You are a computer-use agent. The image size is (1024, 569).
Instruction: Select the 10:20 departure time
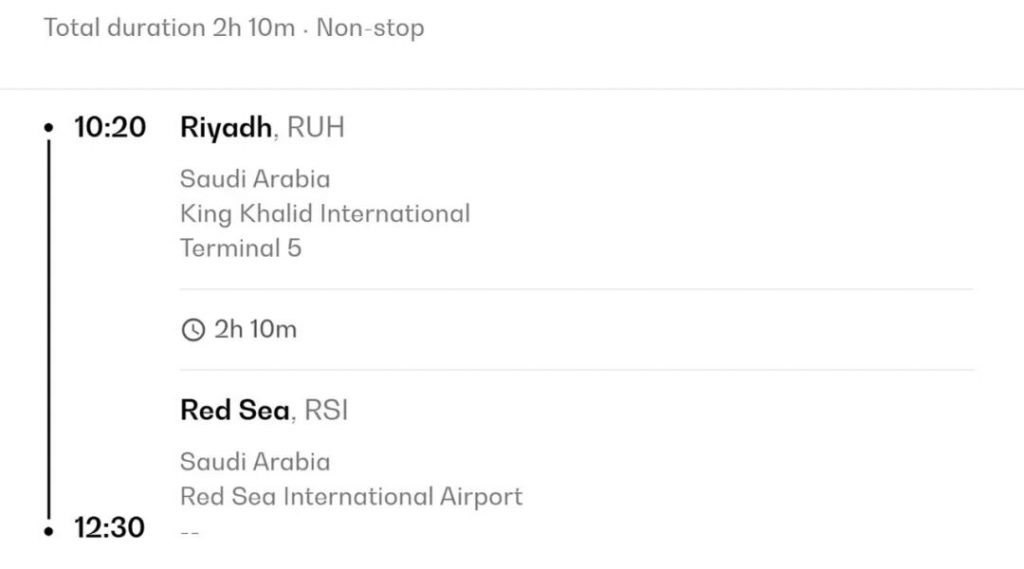tap(110, 128)
